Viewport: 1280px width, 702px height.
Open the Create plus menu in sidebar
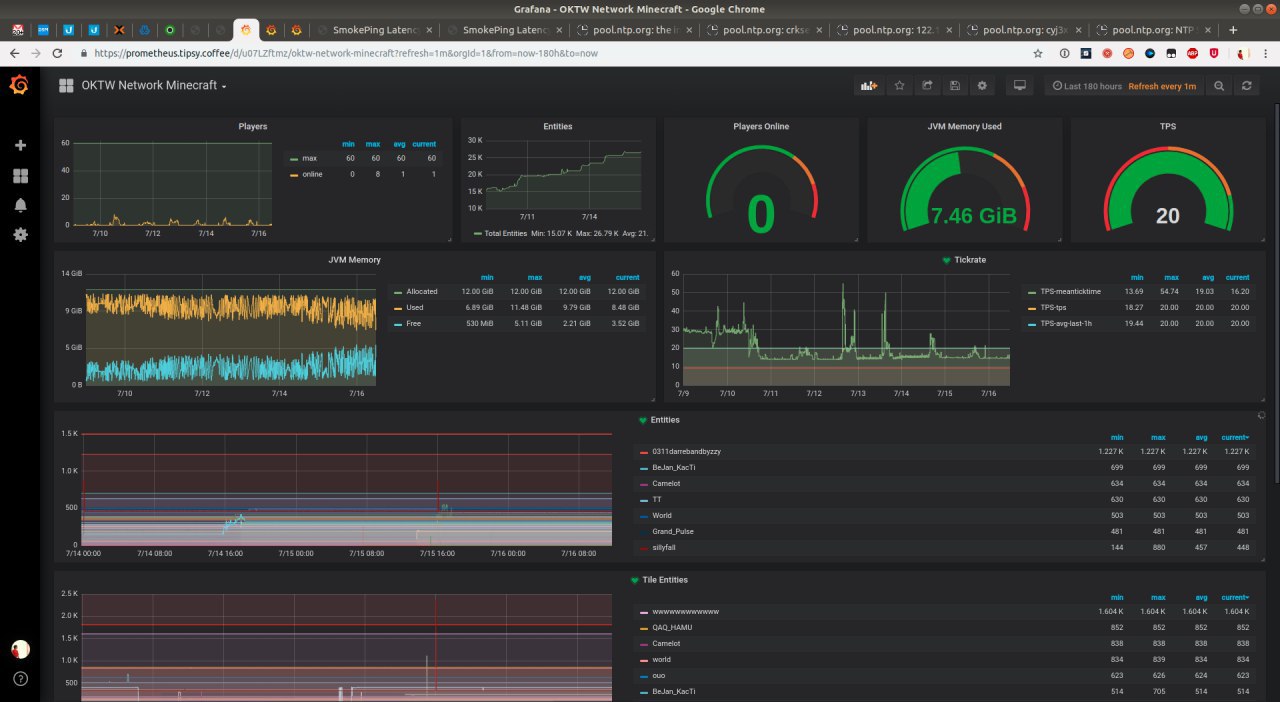20,145
